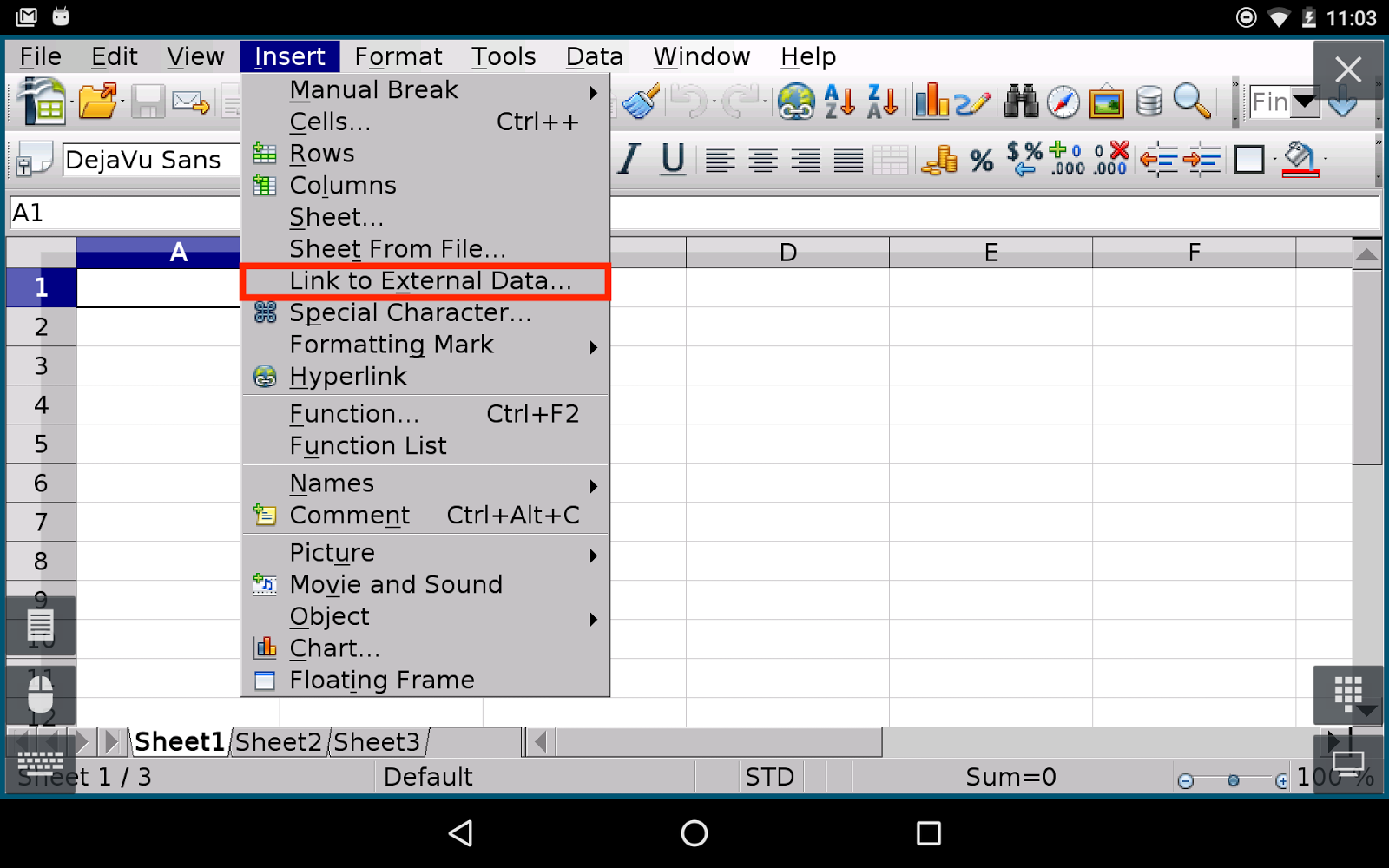Select the Clone Formatting paintbrush
The image size is (1389, 868).
pos(638,102)
